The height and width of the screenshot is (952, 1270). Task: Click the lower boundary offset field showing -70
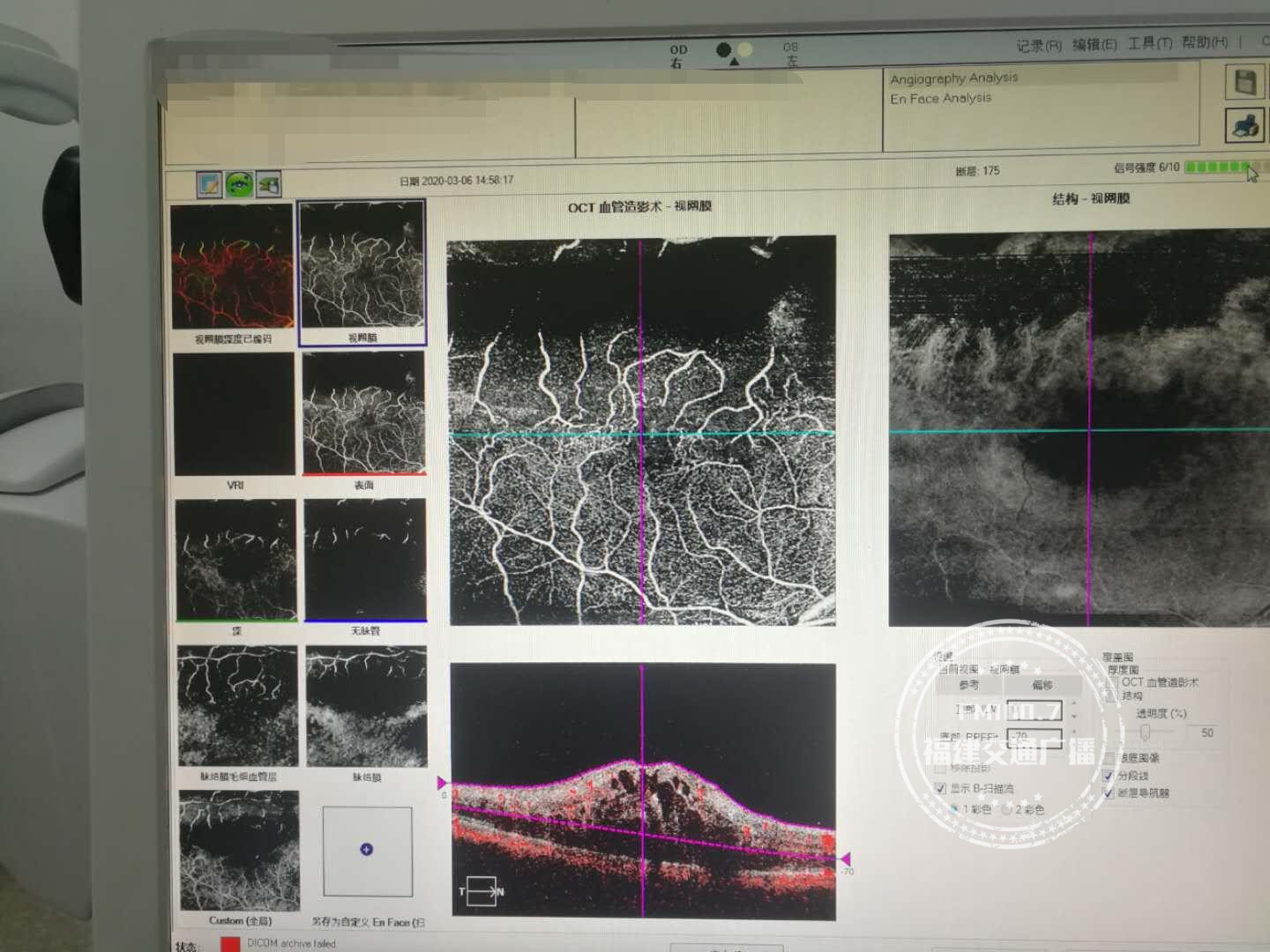(1035, 737)
